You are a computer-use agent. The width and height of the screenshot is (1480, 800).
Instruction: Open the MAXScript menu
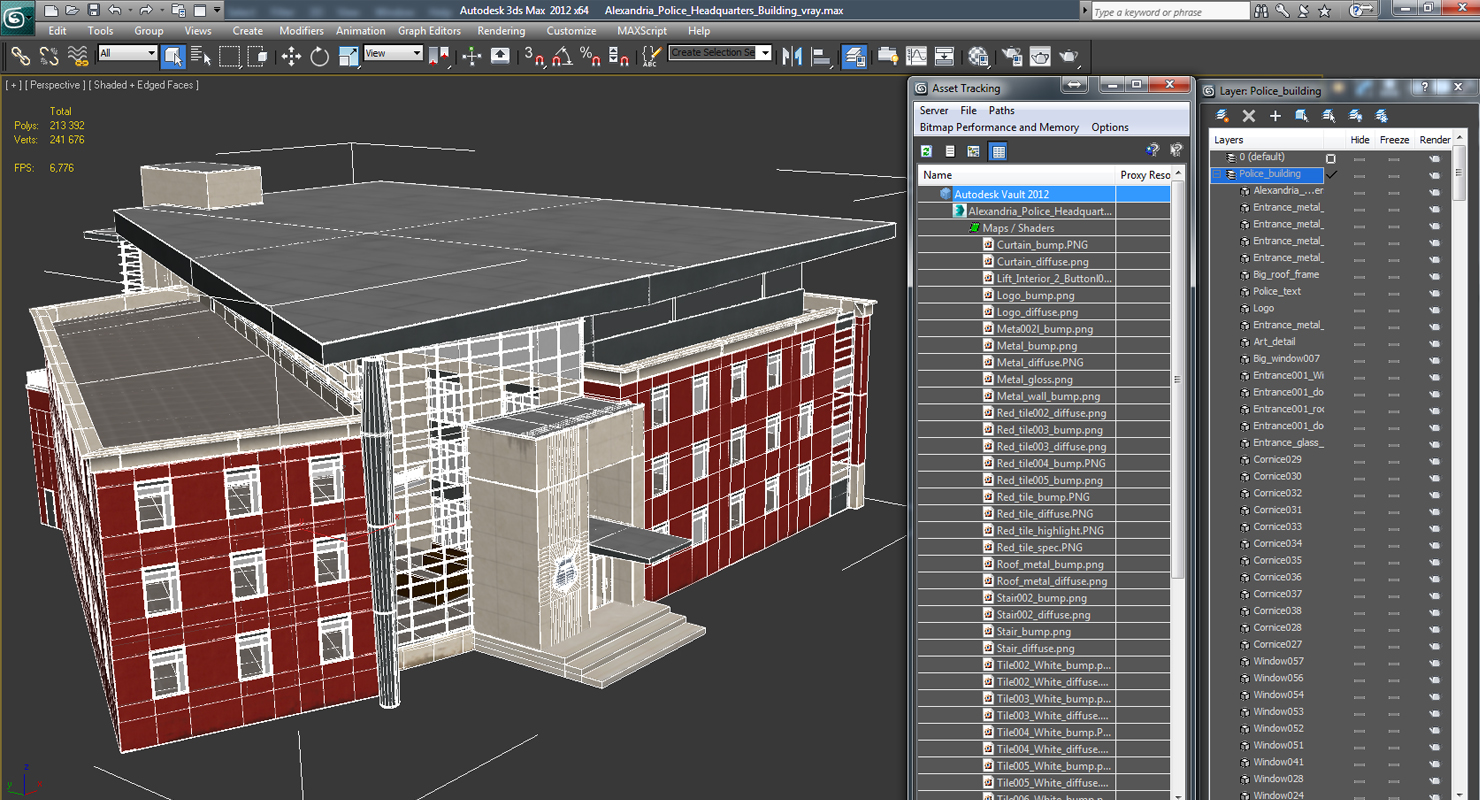pyautogui.click(x=641, y=31)
